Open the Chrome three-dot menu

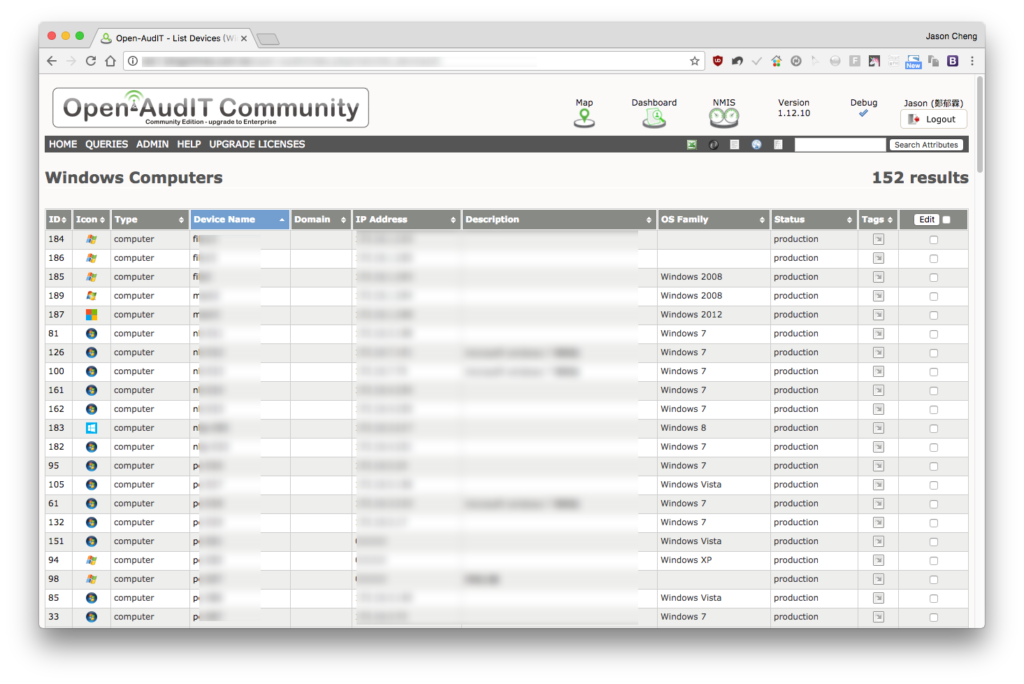tap(972, 61)
